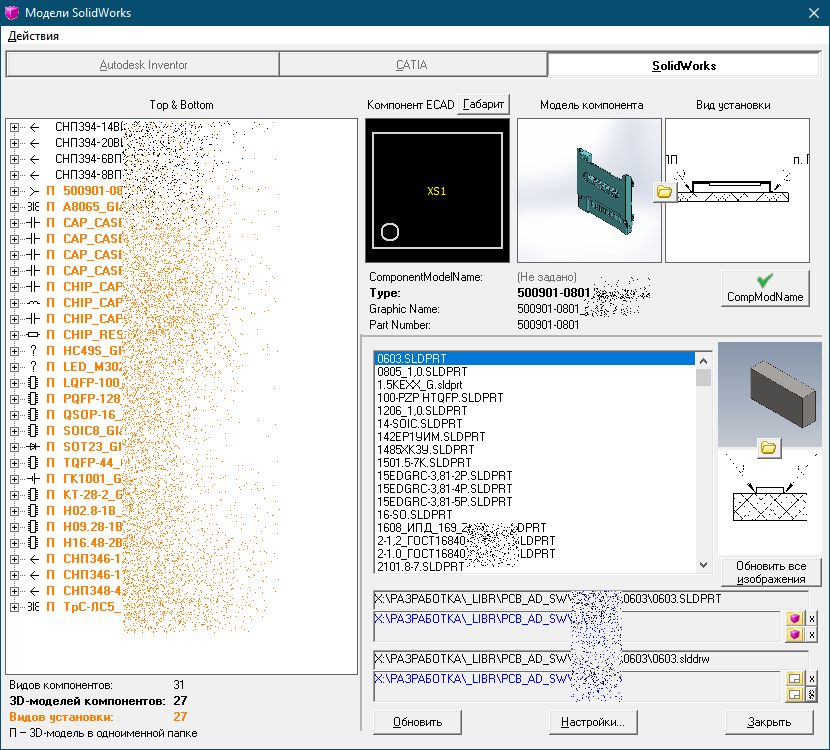Click the Вид установки mounting view image

[x=737, y=191]
